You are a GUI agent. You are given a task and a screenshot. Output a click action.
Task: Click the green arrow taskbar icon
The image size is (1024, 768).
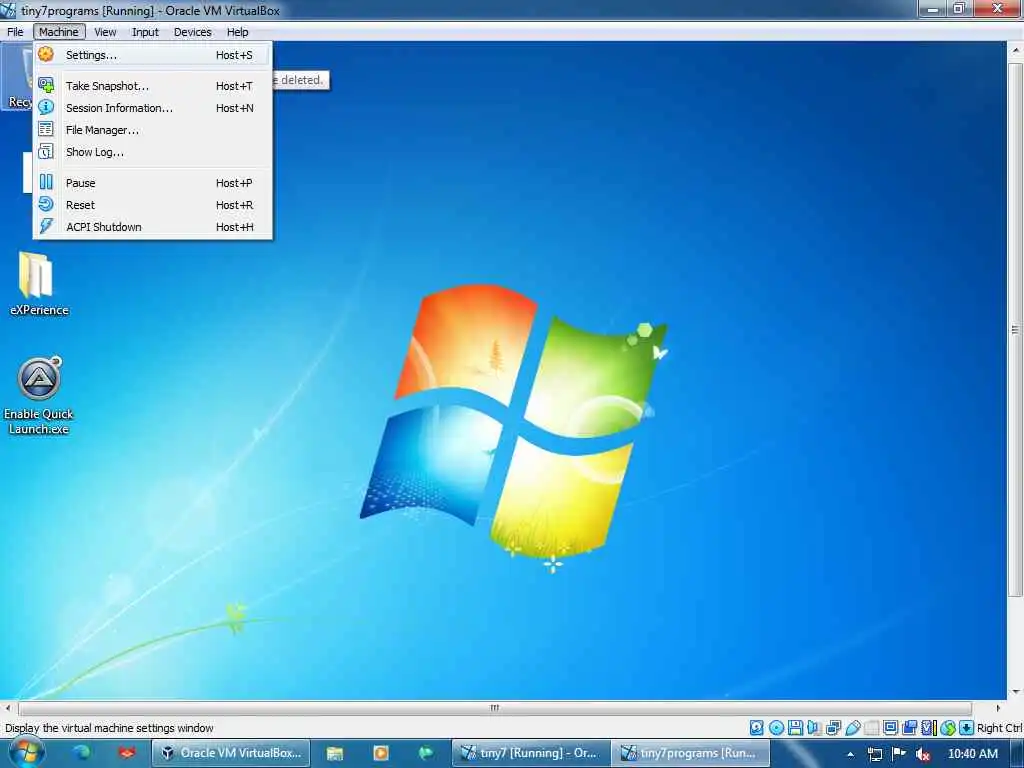426,753
